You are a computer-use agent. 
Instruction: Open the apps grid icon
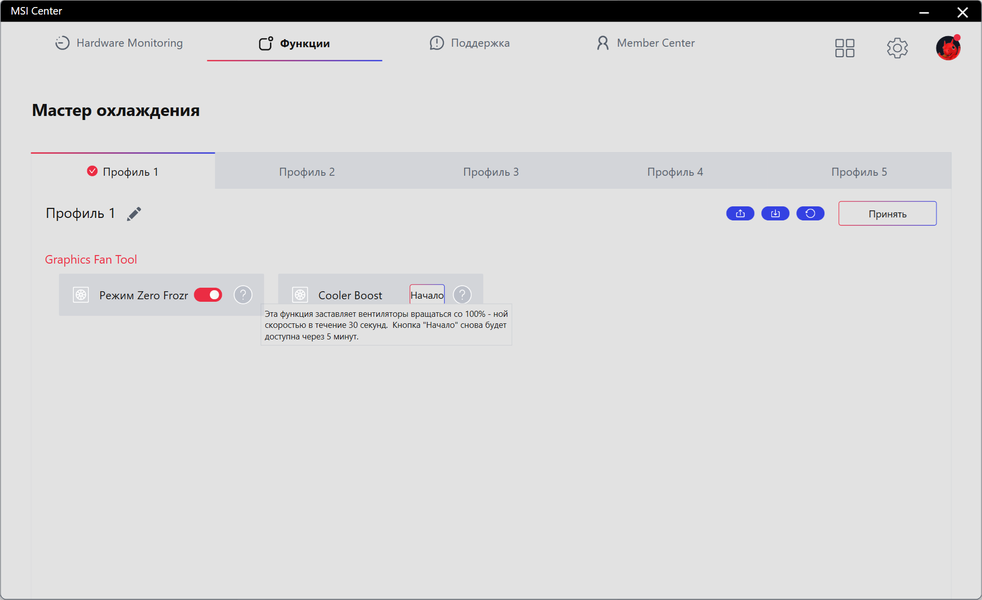(x=844, y=48)
